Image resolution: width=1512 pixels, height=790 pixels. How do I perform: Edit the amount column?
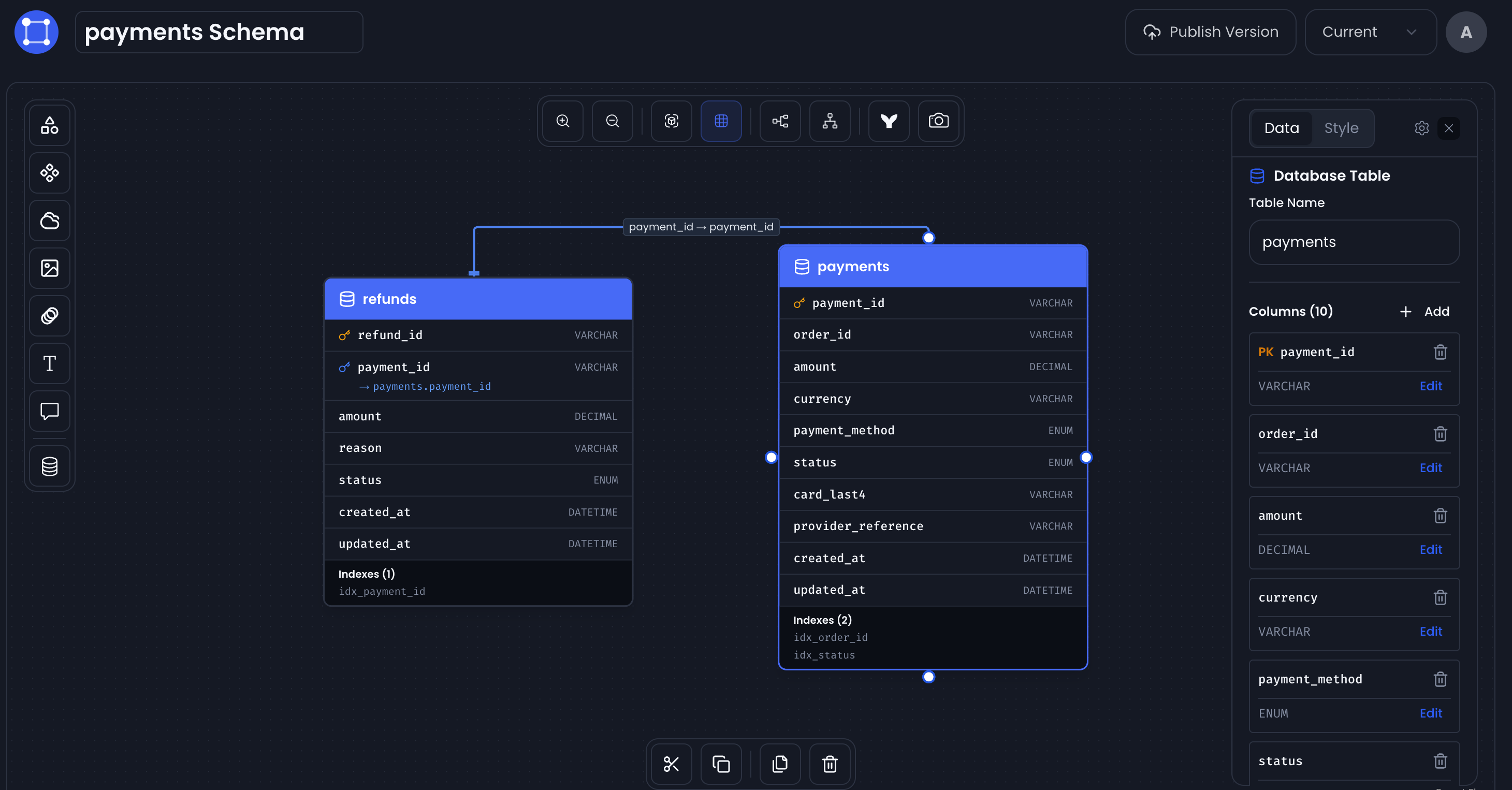click(x=1430, y=549)
